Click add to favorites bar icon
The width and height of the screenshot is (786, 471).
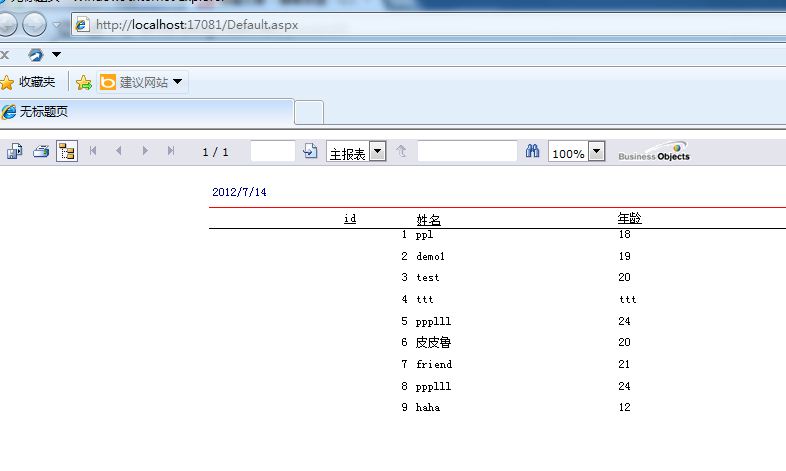click(x=84, y=82)
